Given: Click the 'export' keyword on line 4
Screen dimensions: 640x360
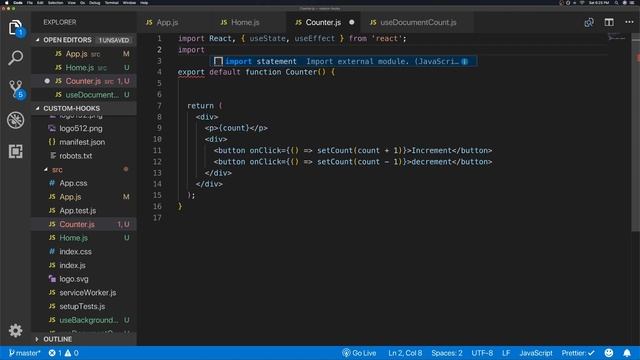Looking at the screenshot, I should pyautogui.click(x=191, y=72).
